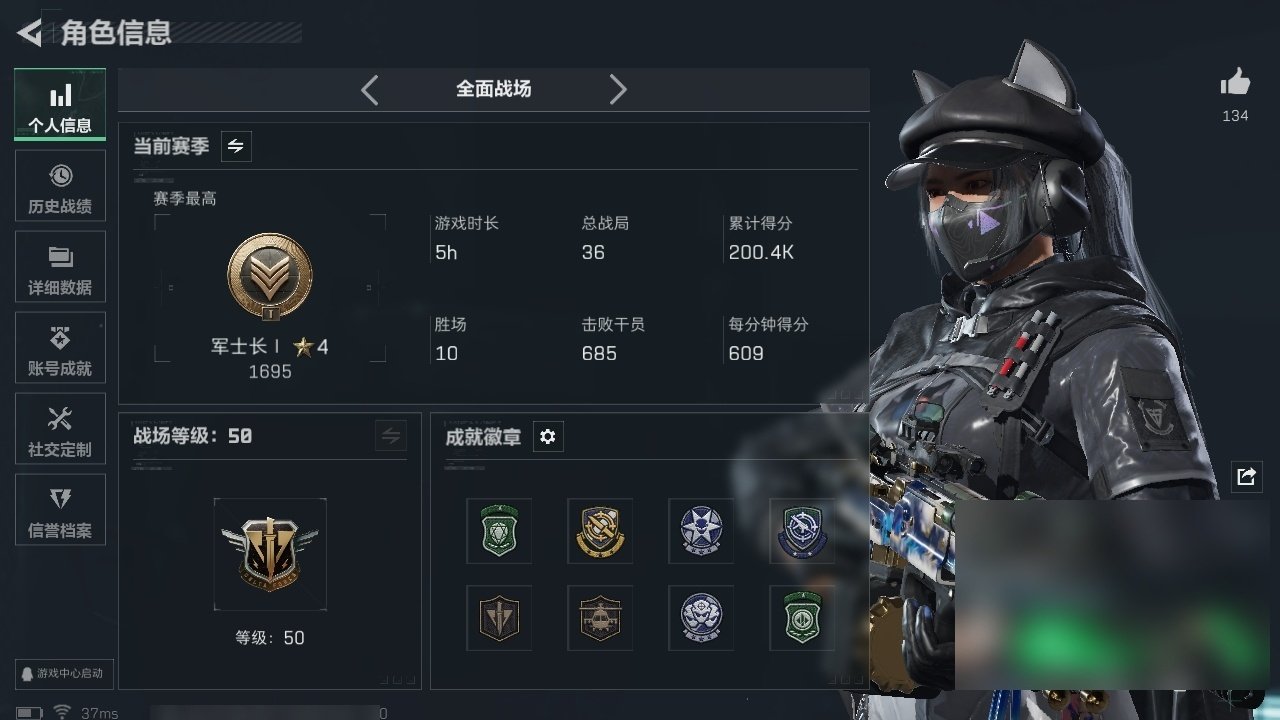Click the gold crossed-weapons achievement badge
1280x720 pixels.
600,531
